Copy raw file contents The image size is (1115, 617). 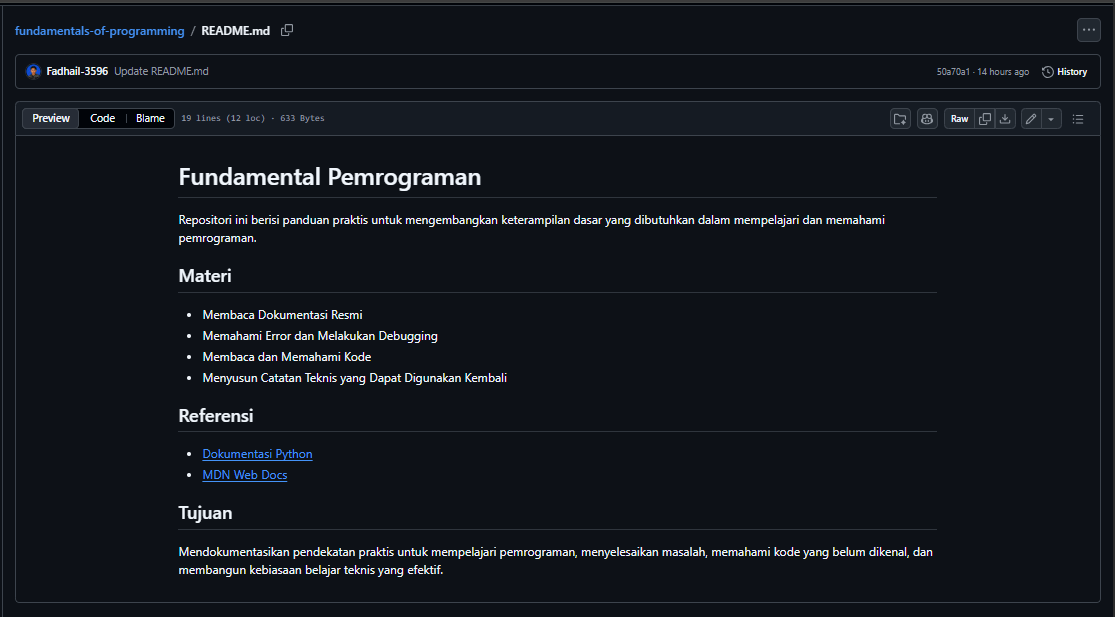pyautogui.click(x=985, y=119)
